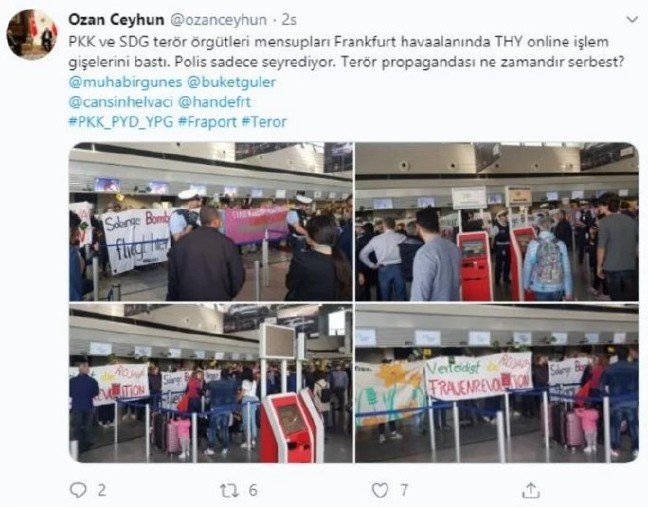View the top-right photo with red kiosks
This screenshot has height=507, width=648.
(x=497, y=221)
